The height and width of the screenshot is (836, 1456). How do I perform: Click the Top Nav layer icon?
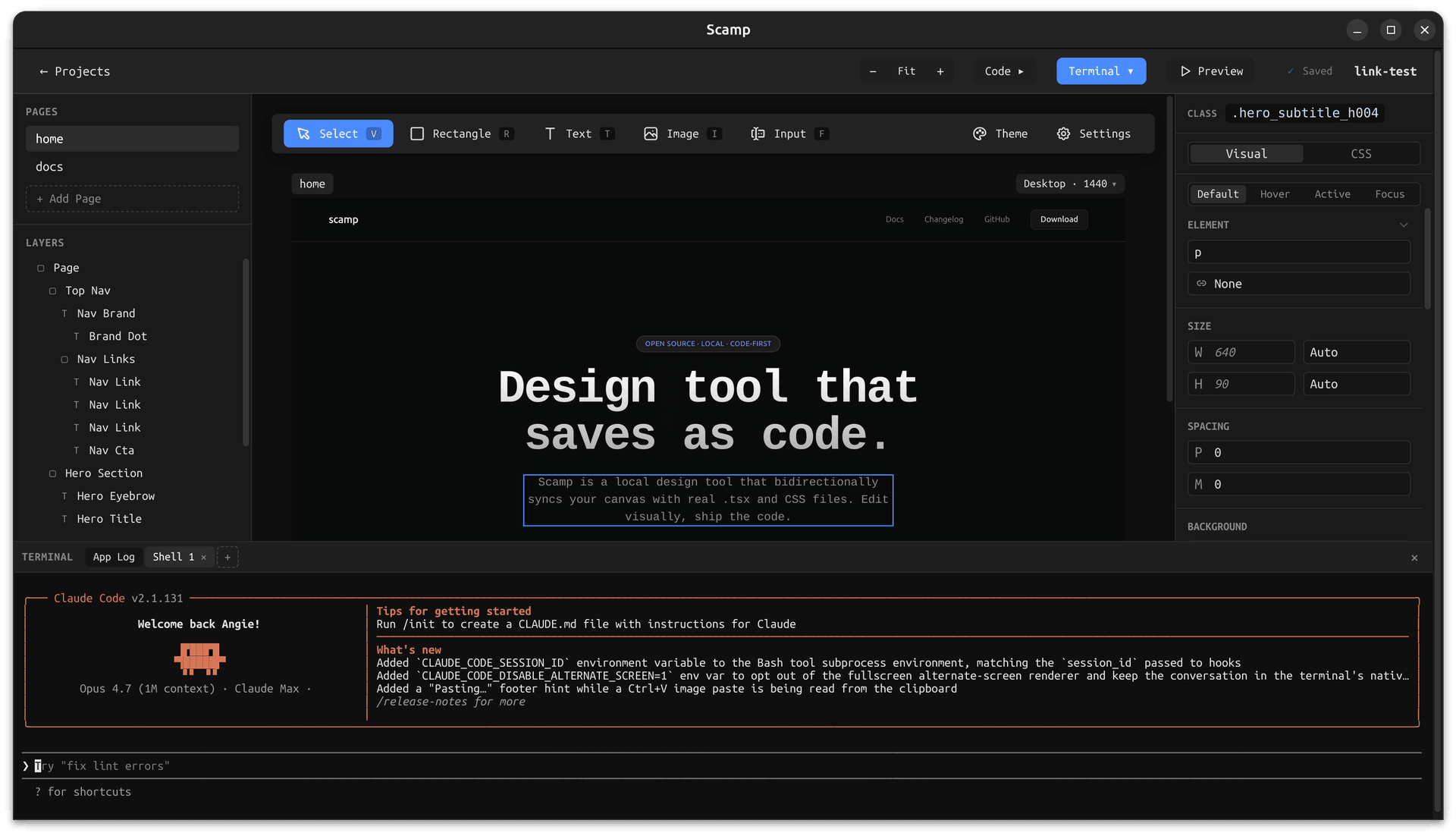[52, 291]
